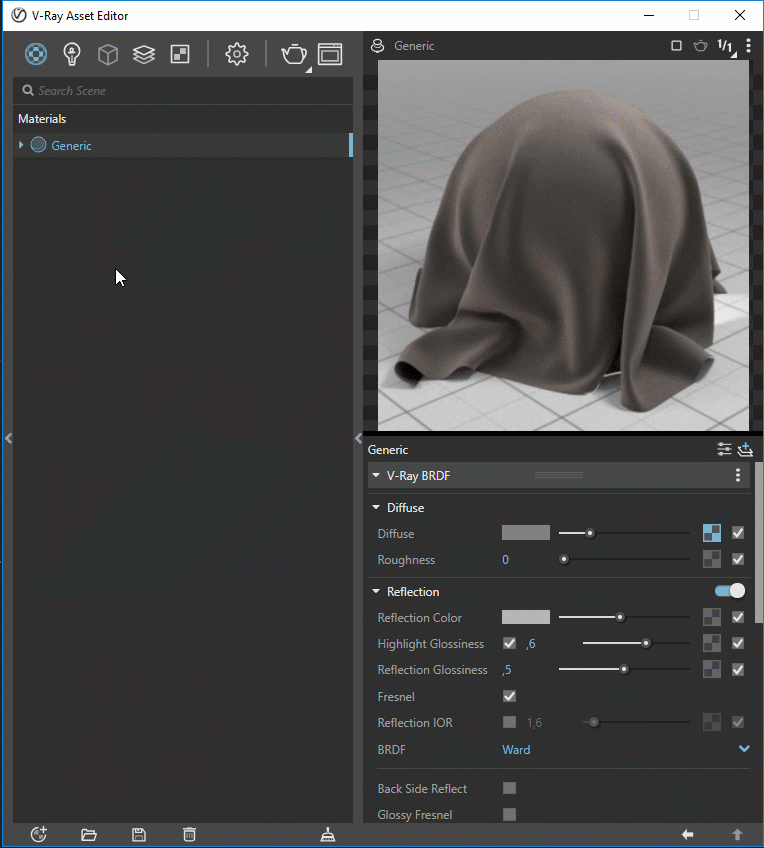Toggle advanced parameter sliders icon
The width and height of the screenshot is (764, 848).
pos(724,449)
